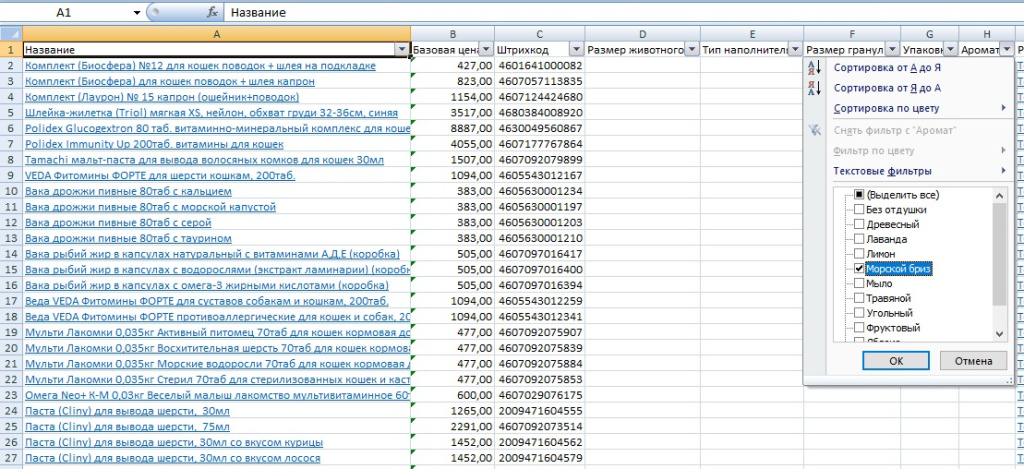
Task: Uncheck the "Морской бриз" filter option
Action: 859,268
